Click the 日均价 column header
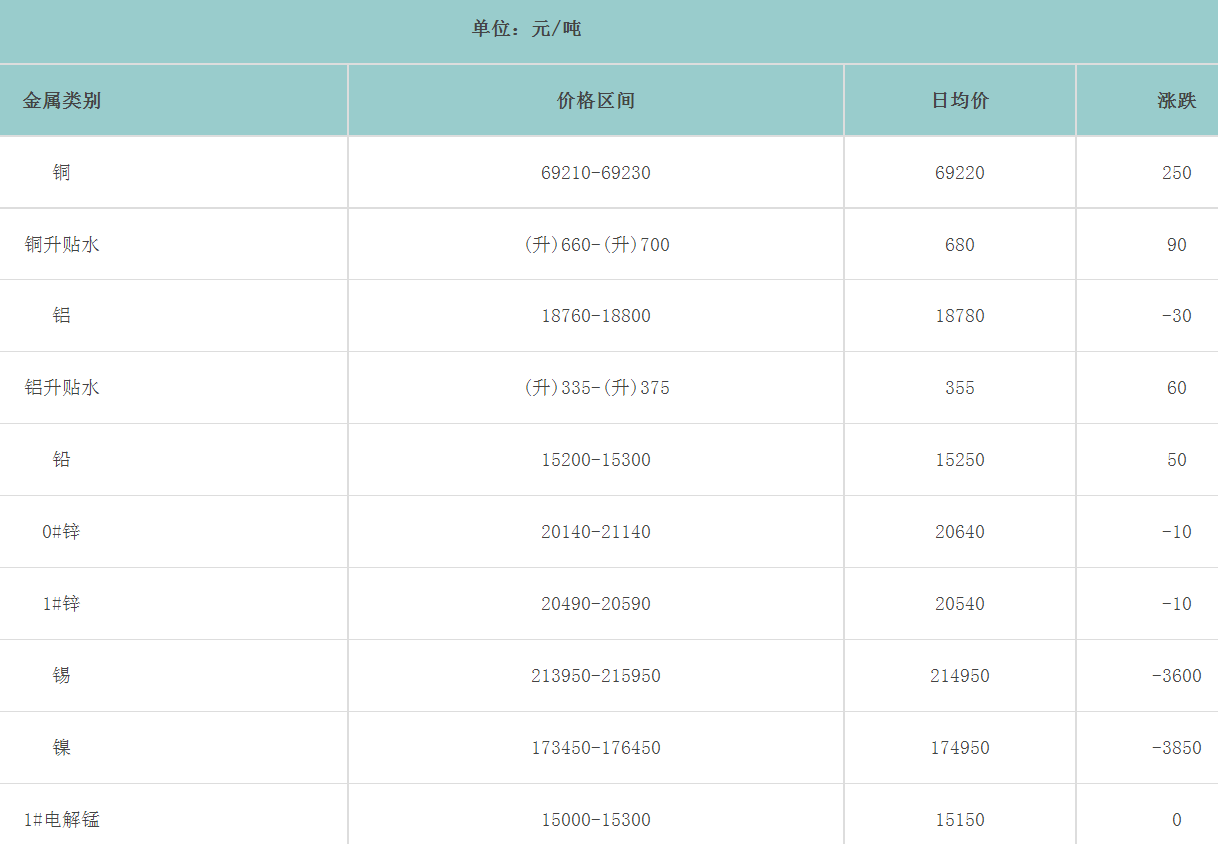This screenshot has height=844, width=1218. pos(960,101)
